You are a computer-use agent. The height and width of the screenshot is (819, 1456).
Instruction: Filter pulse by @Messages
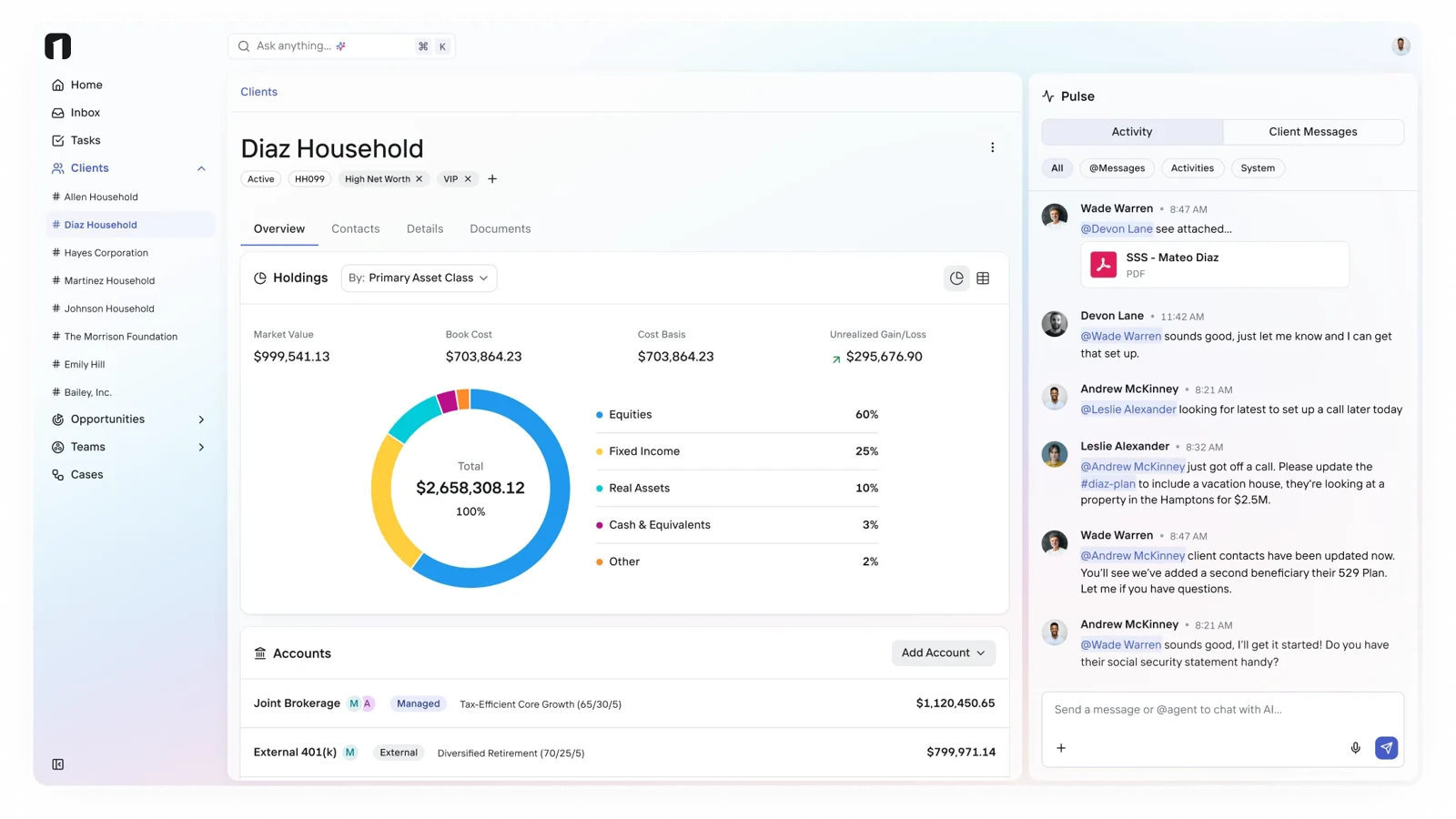(x=1117, y=168)
